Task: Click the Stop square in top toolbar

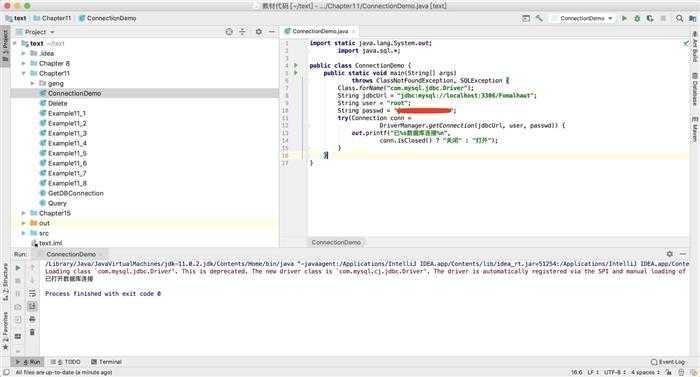Action: coord(663,18)
